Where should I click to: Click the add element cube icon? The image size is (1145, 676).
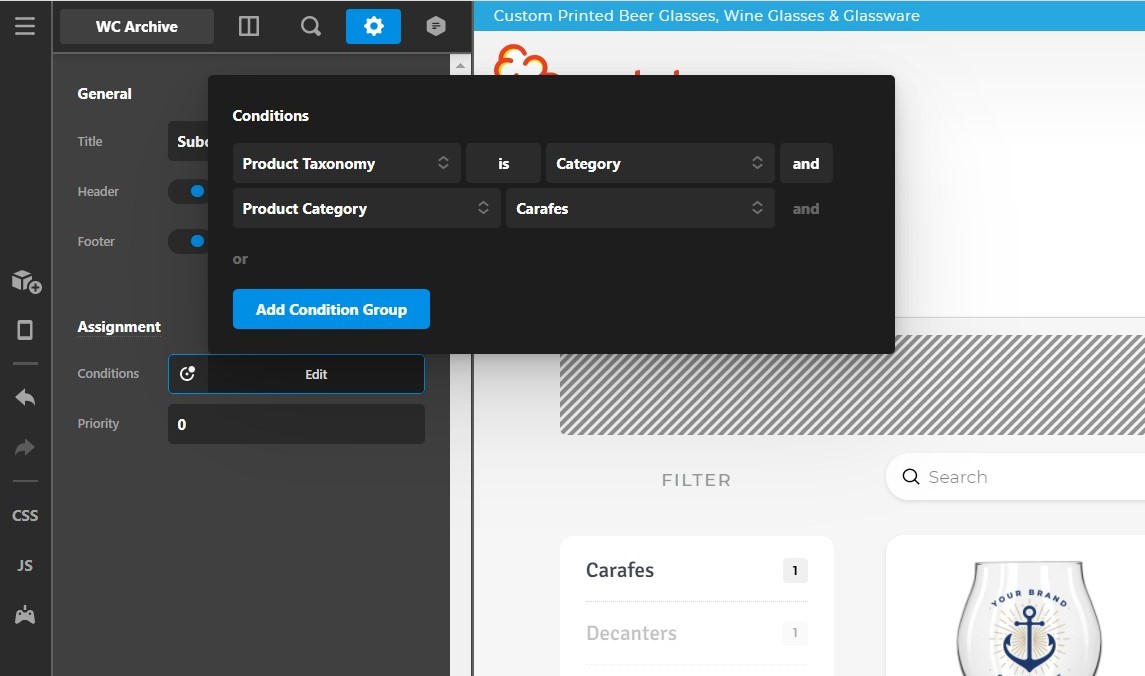pyautogui.click(x=26, y=282)
